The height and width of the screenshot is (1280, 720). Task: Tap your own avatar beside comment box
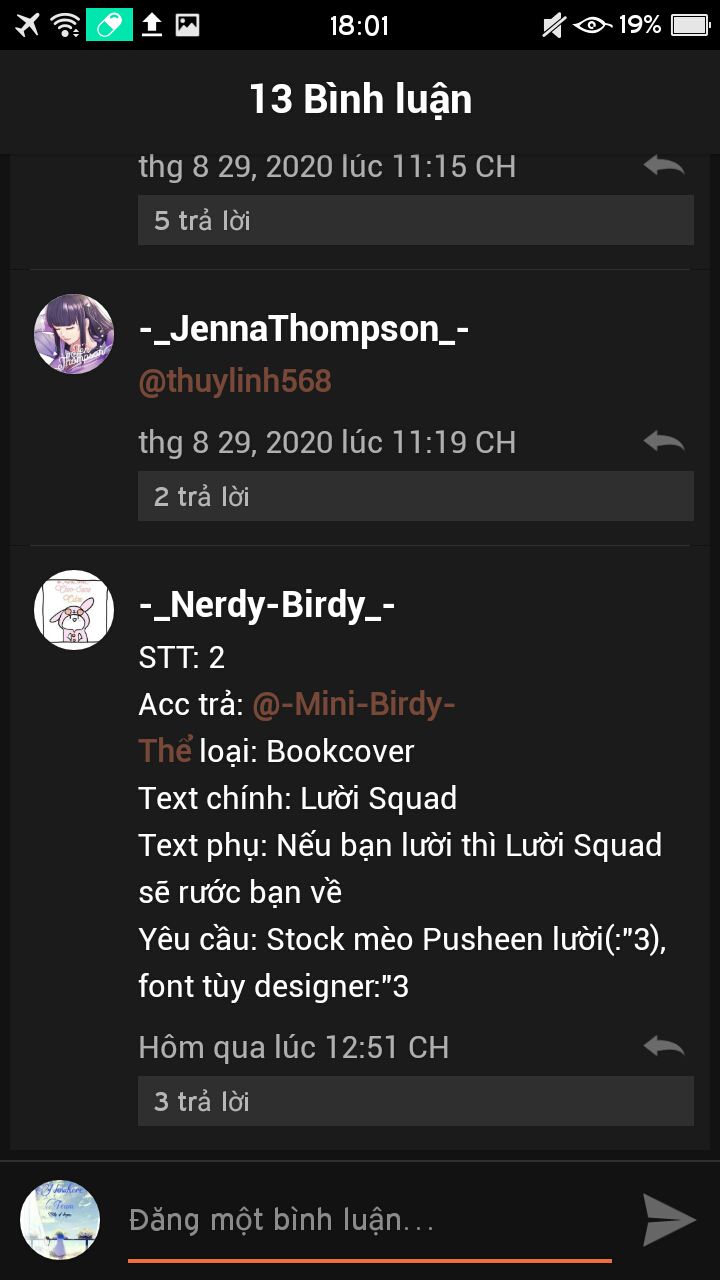pos(60,1219)
